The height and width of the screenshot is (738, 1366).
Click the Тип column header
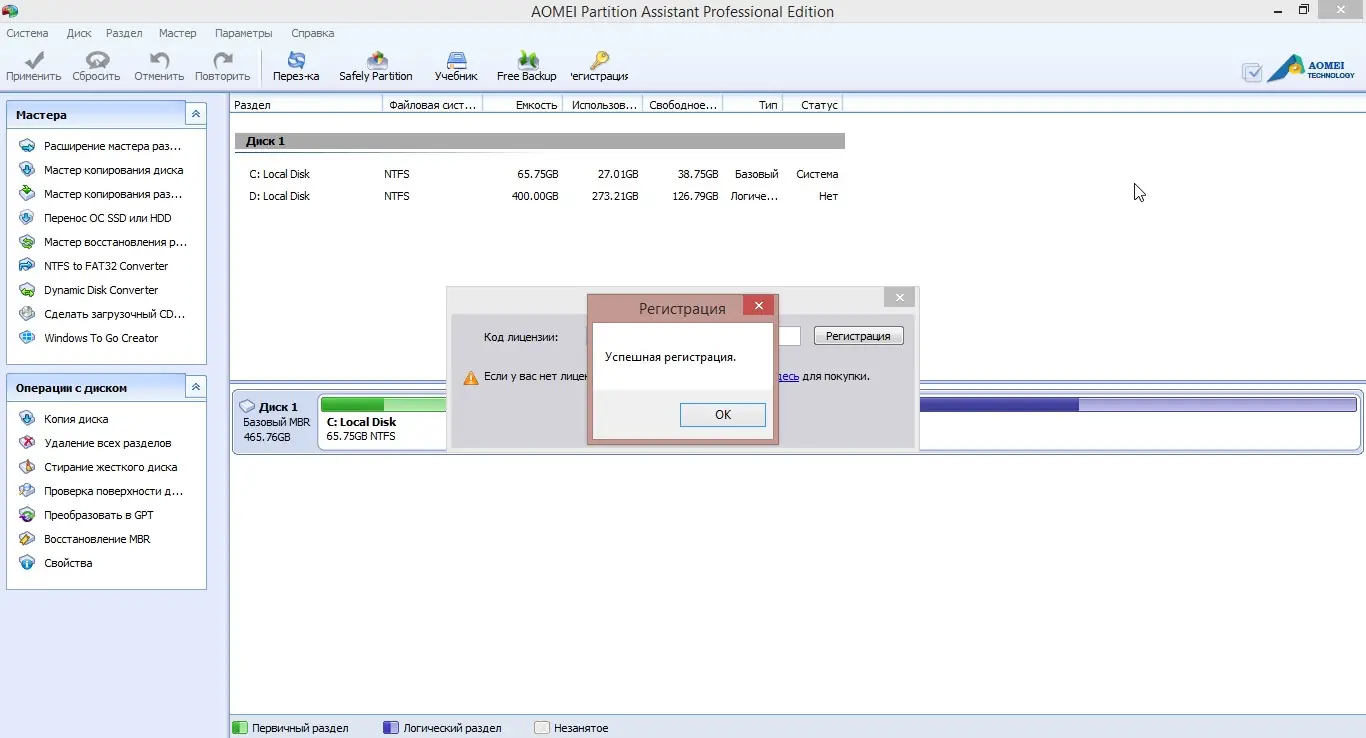752,105
